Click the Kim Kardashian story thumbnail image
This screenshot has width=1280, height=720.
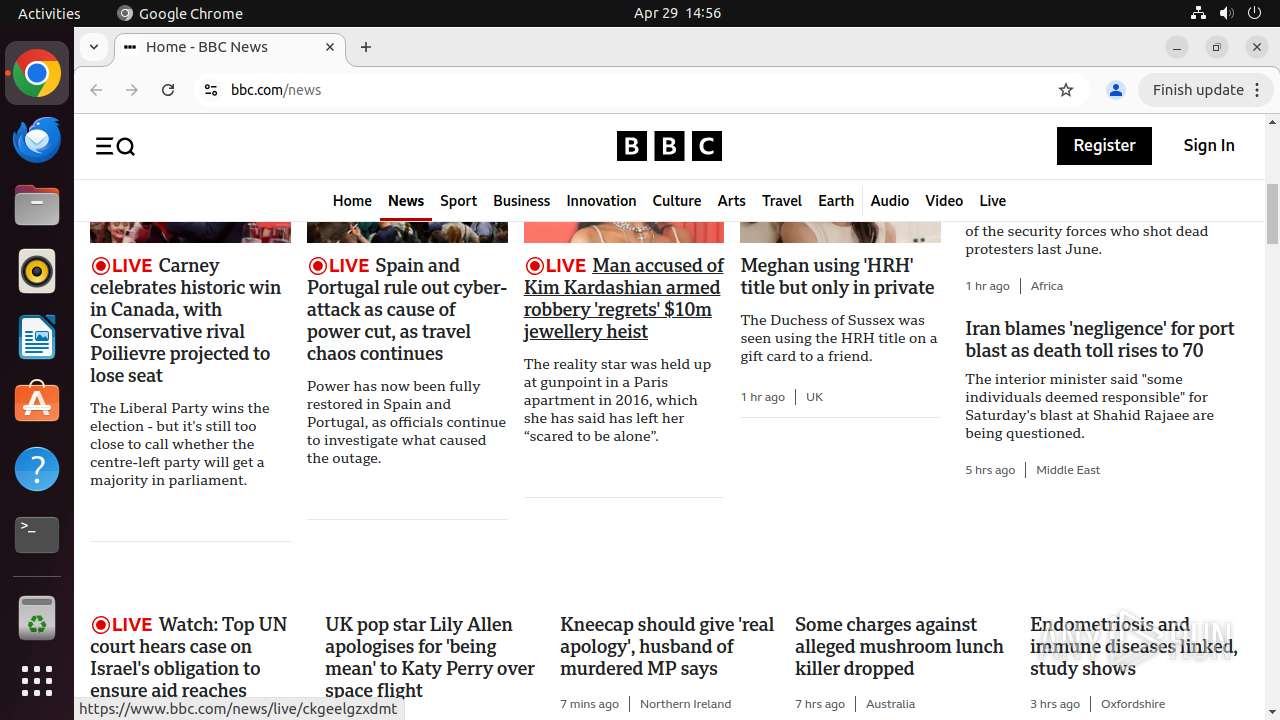(624, 232)
